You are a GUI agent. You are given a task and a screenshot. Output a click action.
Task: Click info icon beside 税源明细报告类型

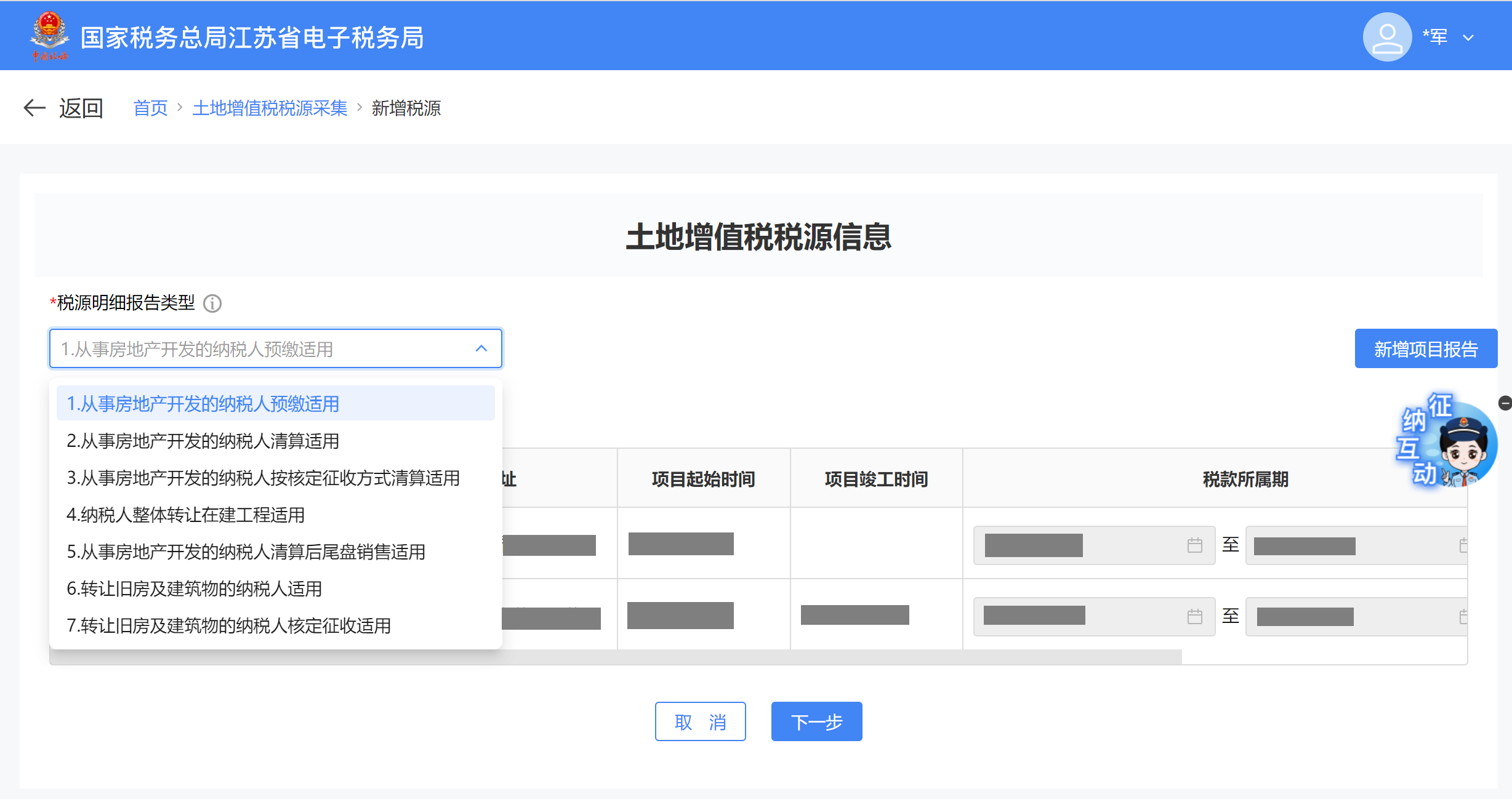212,303
